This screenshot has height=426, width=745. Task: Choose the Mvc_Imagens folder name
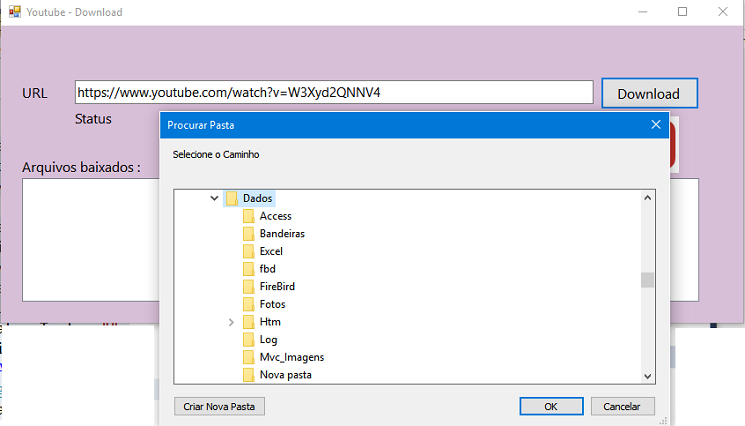(292, 357)
